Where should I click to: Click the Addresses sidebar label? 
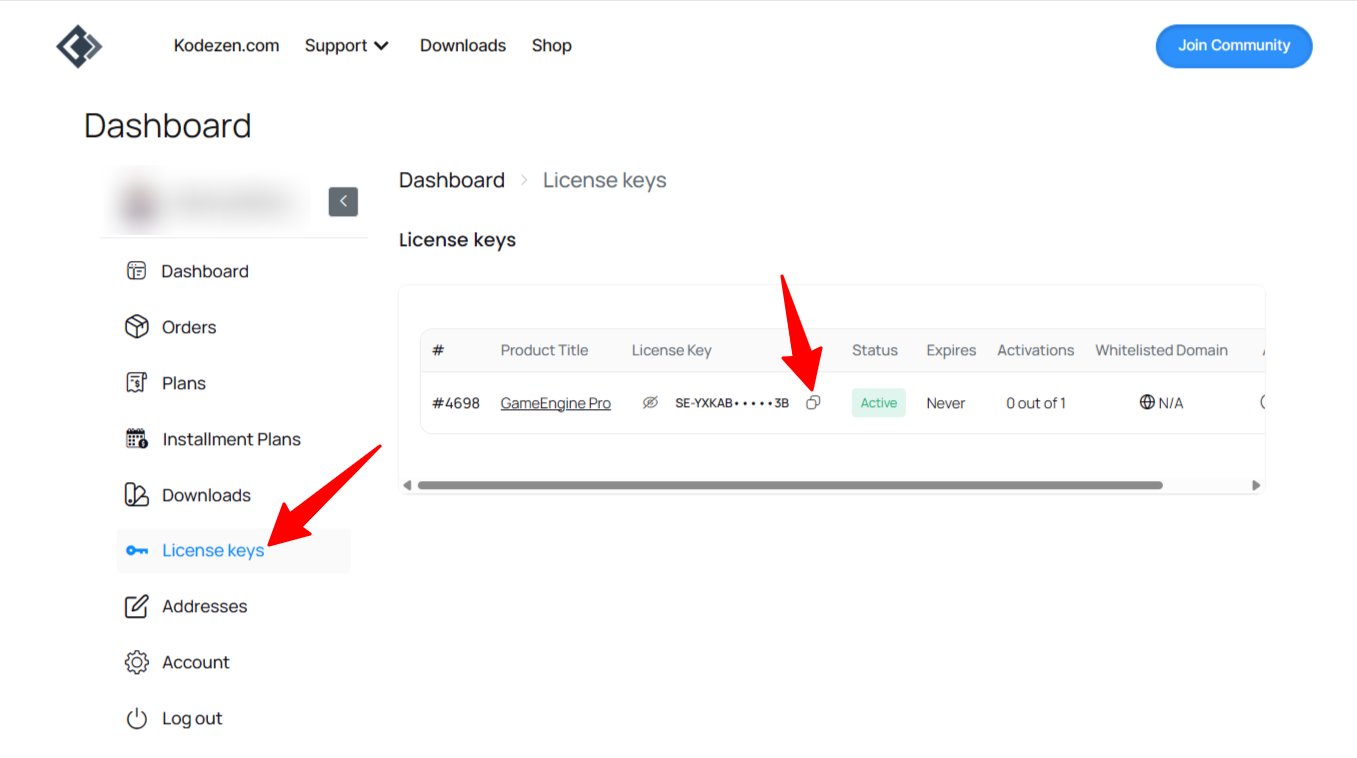click(205, 606)
